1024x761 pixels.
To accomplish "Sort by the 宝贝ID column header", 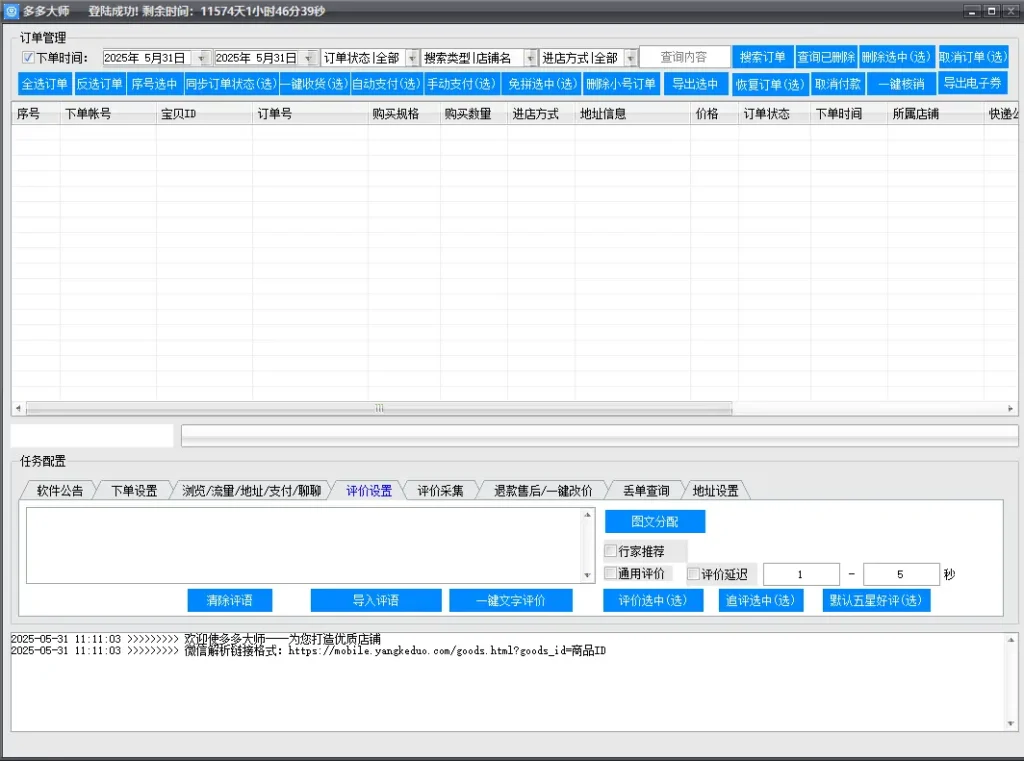I will (x=204, y=114).
